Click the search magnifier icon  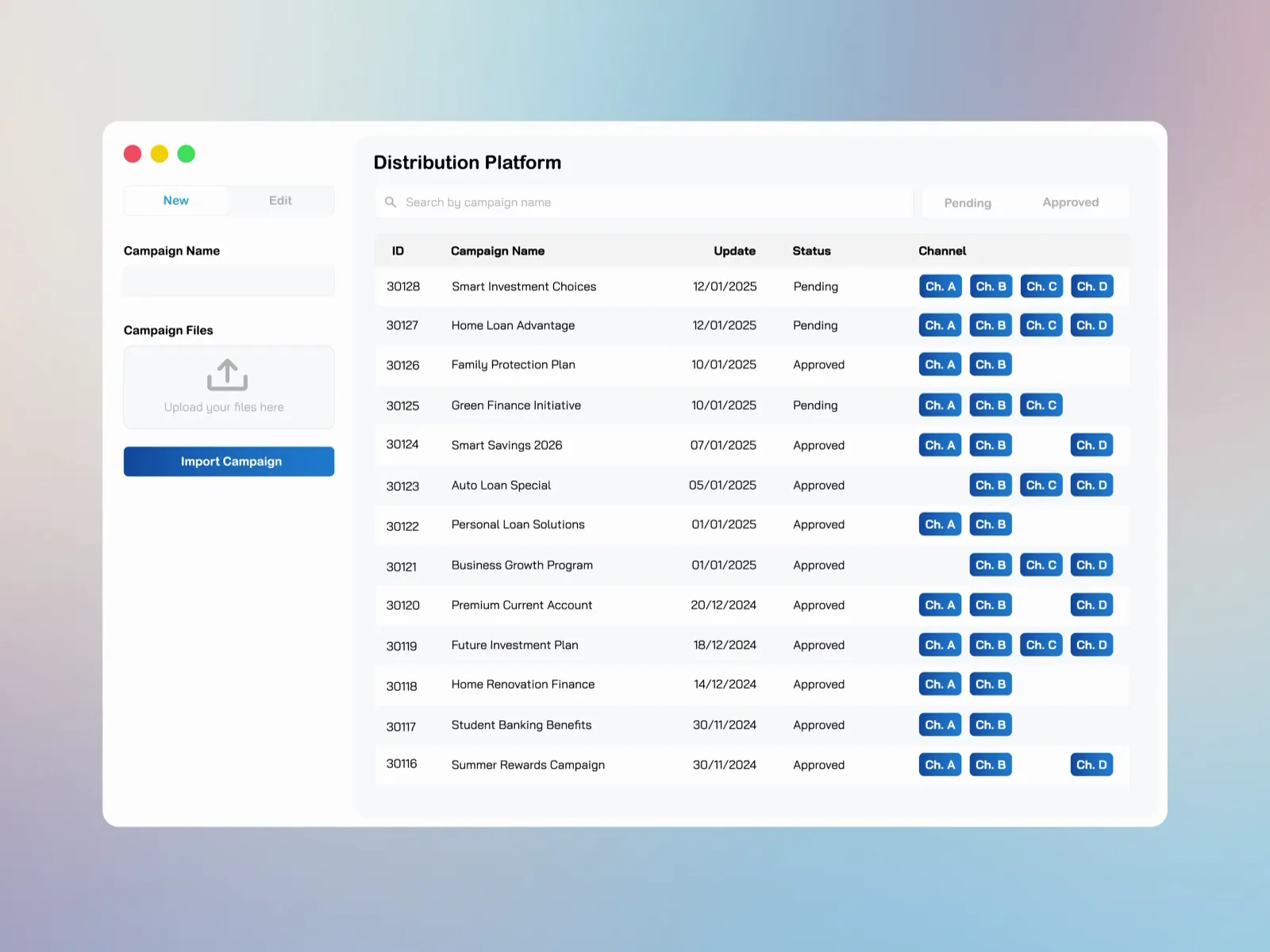[x=391, y=202]
